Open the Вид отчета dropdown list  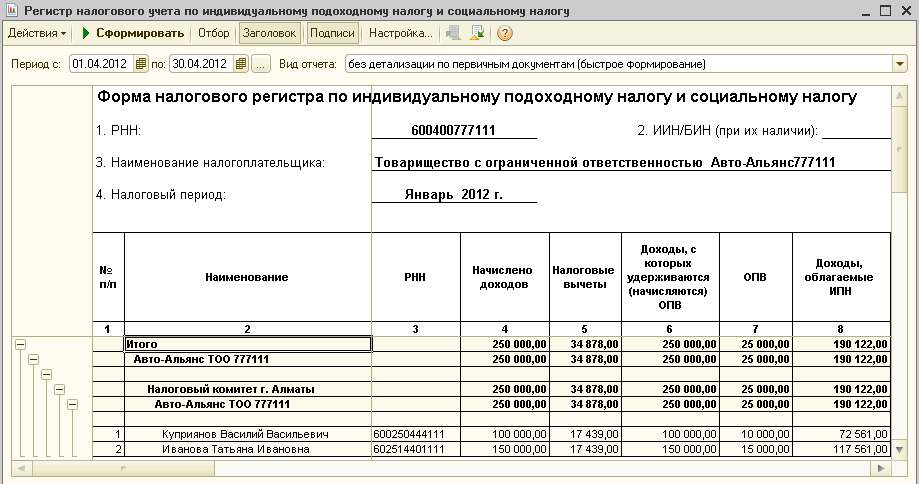pos(899,64)
